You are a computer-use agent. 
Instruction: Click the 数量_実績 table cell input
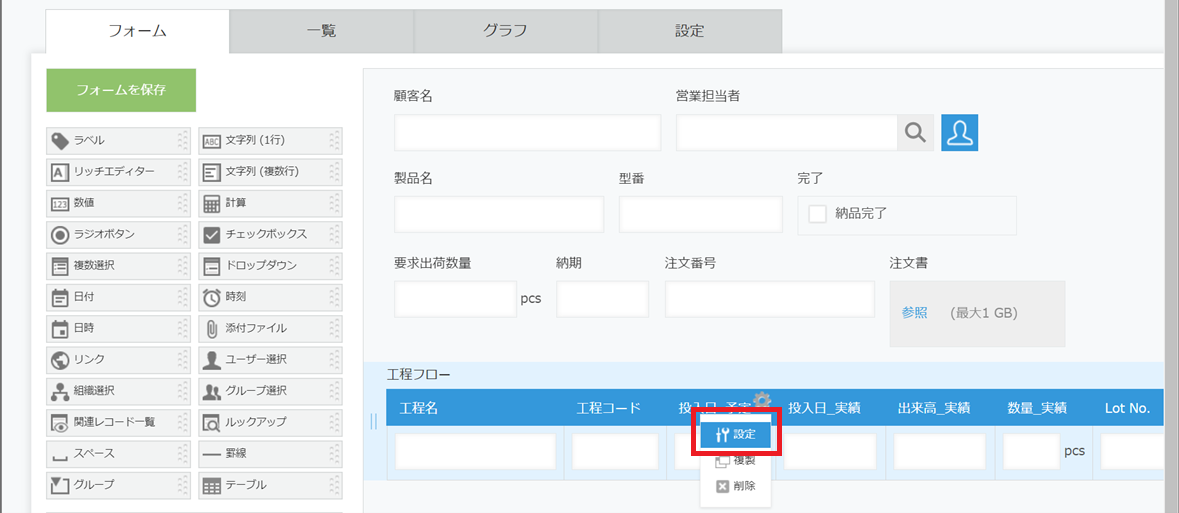[1032, 451]
